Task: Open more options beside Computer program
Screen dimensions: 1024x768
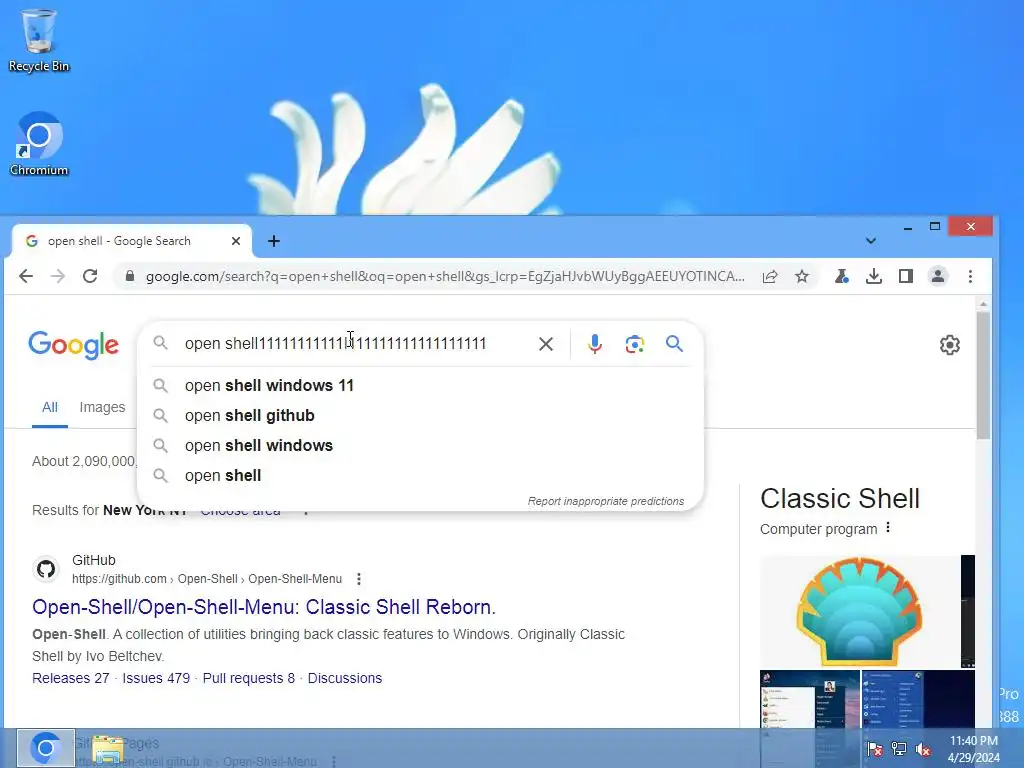Action: pos(888,528)
